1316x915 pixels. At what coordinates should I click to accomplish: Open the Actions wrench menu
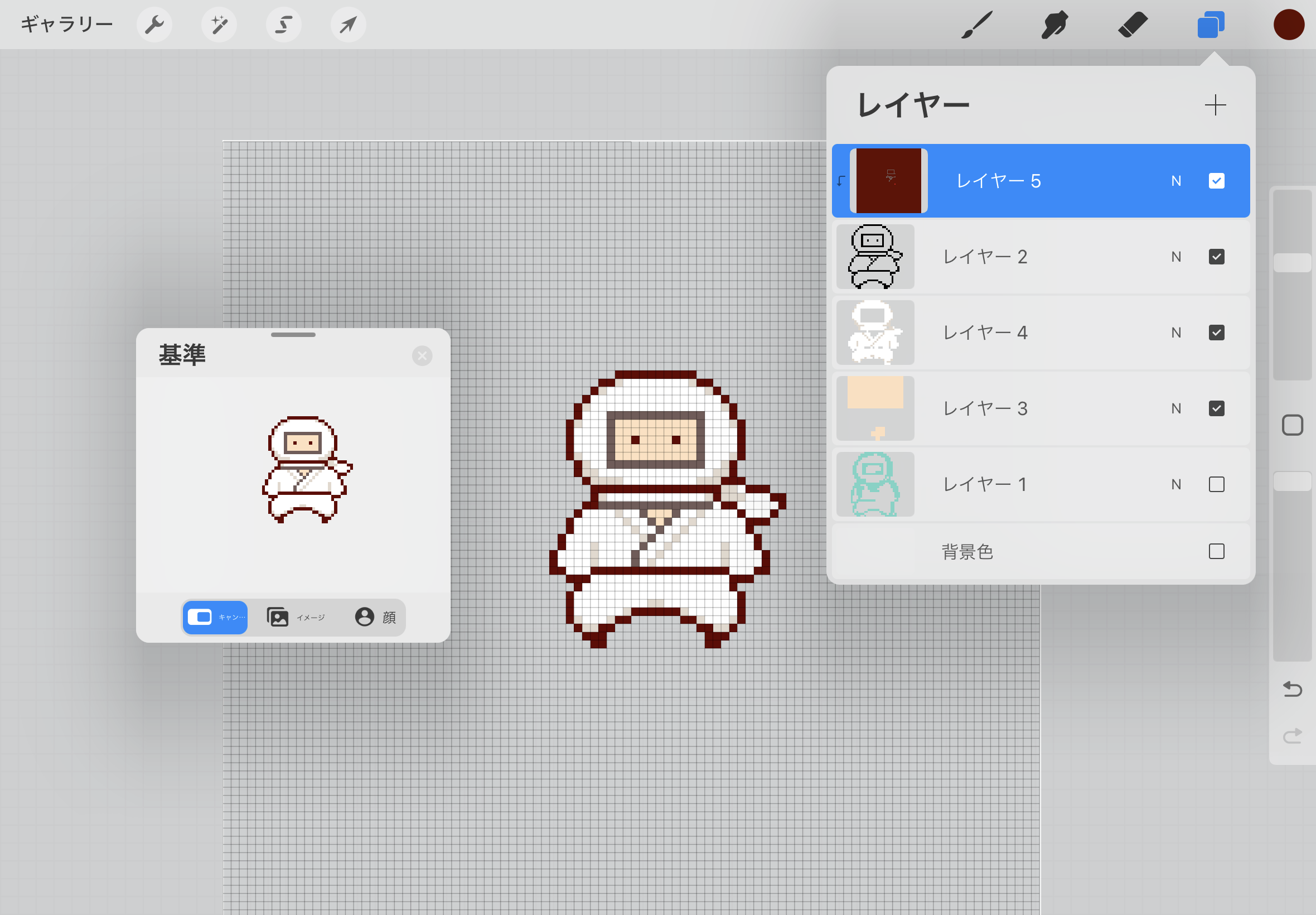coord(154,25)
